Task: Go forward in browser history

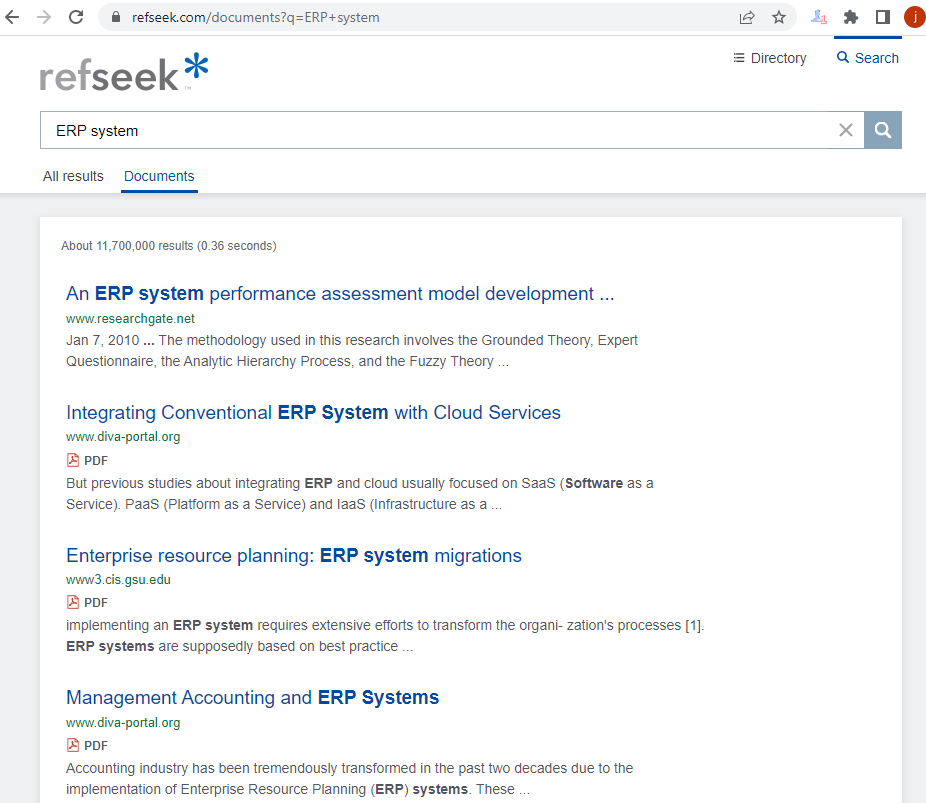Action: click(44, 17)
